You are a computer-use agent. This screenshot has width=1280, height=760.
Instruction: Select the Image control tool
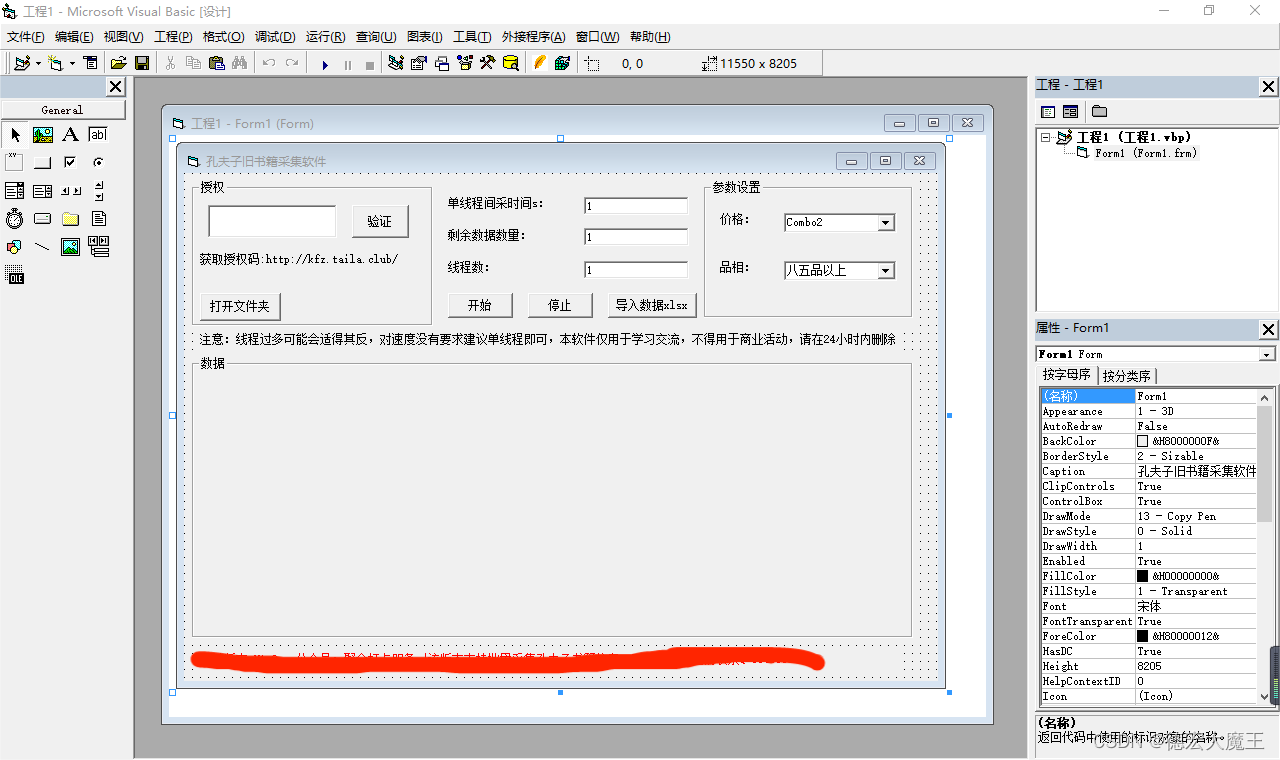[x=70, y=246]
